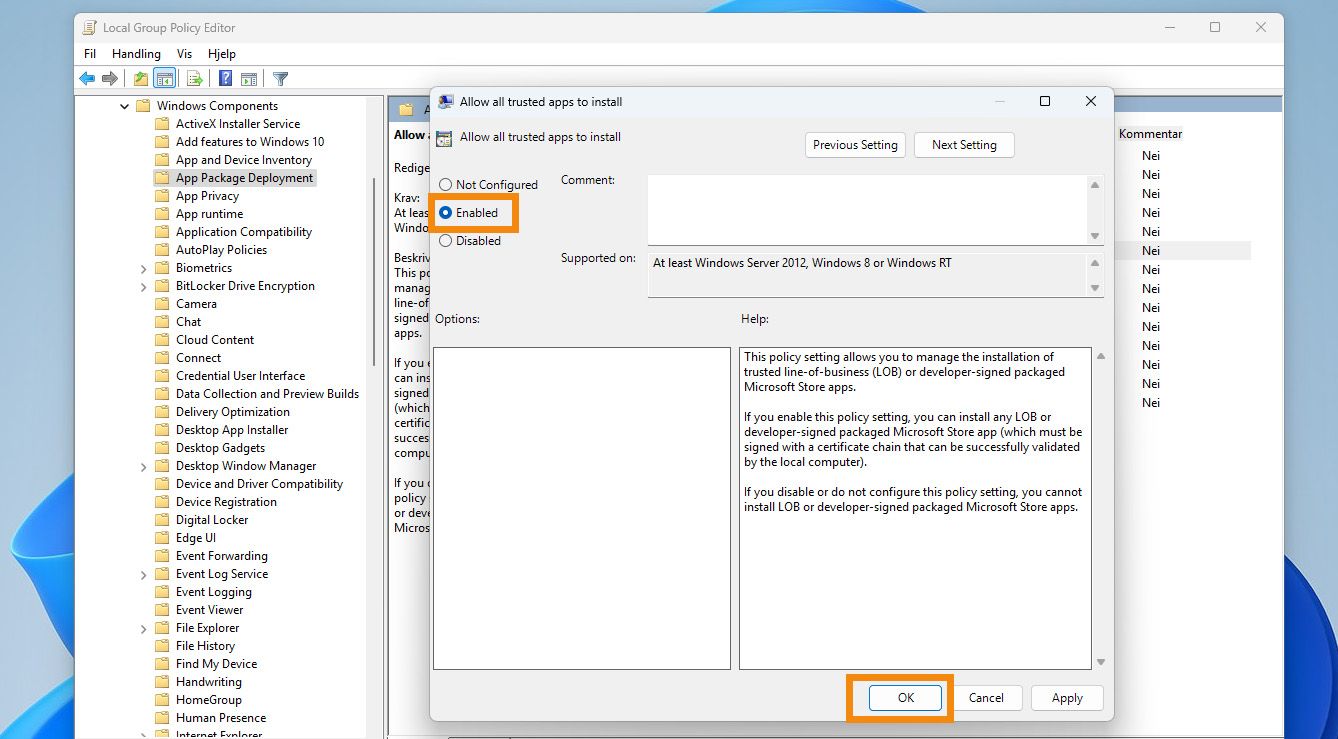Click the folder icon beside Event Viewer
This screenshot has width=1338, height=739.
pos(162,610)
